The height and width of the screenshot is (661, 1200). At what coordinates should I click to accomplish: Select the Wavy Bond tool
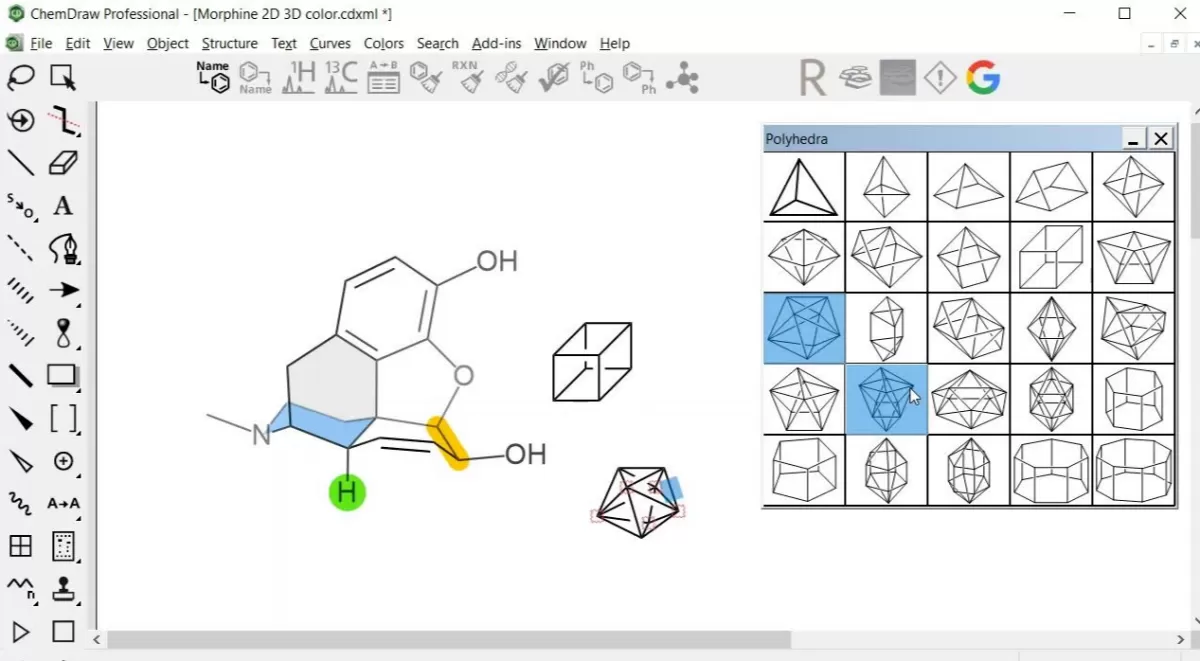[21, 503]
